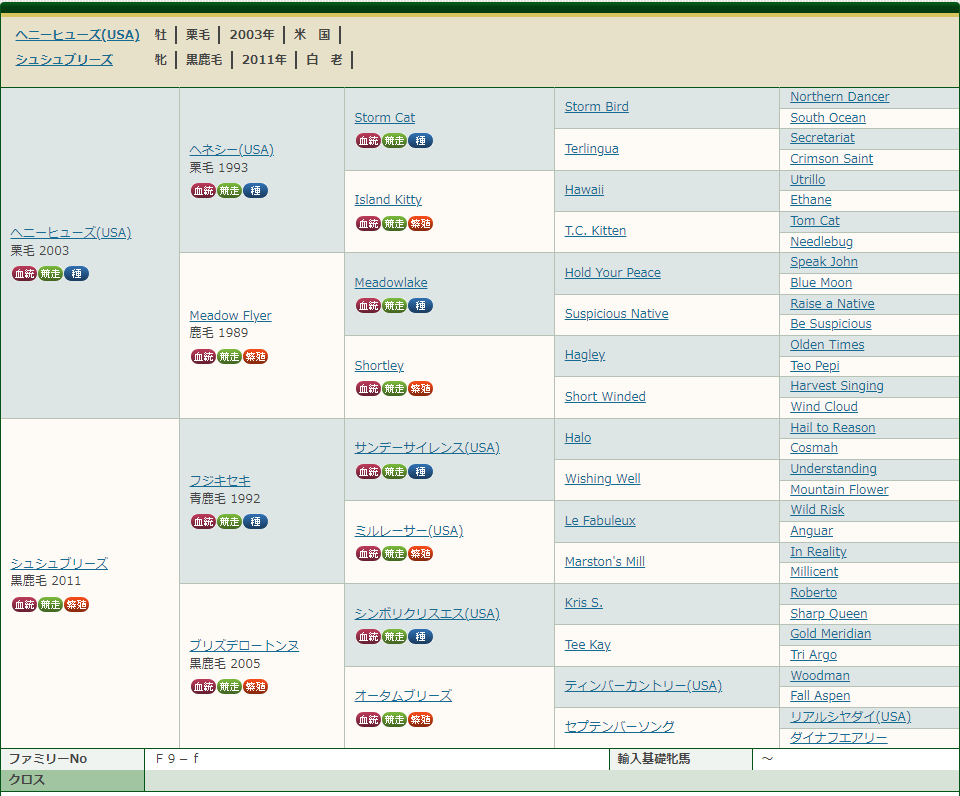This screenshot has width=960, height=796.
Task: Open the ヘニーヒューズ(USA) link in the top header
Action: 78,34
